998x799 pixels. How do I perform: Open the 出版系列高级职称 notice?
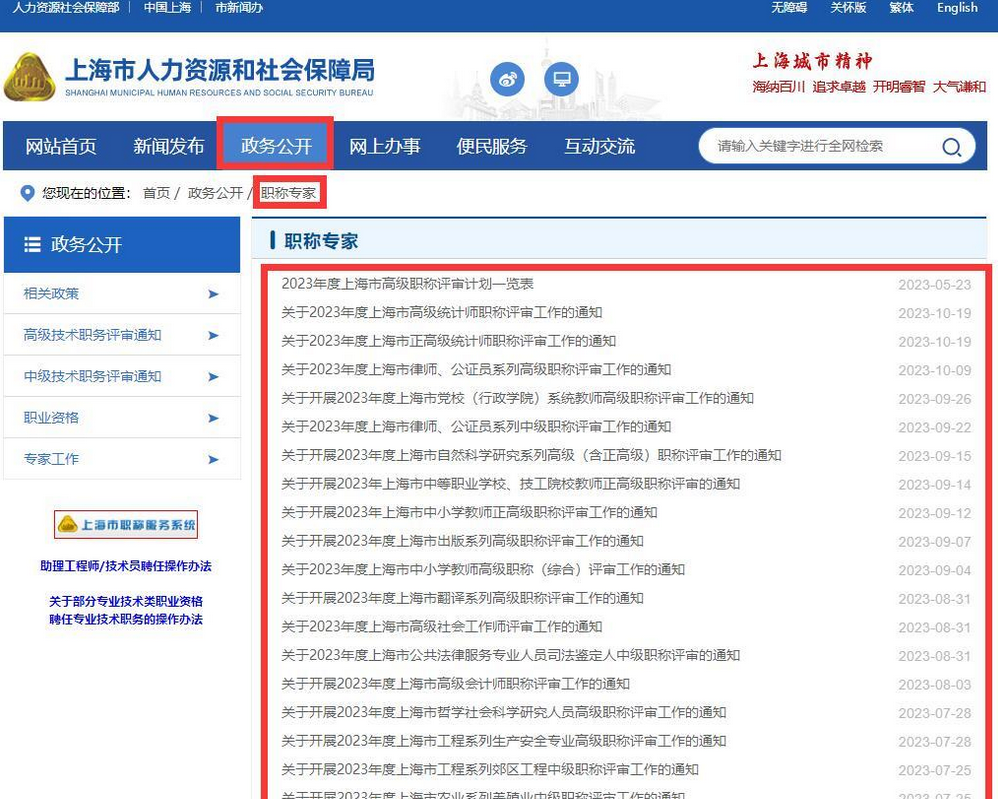point(462,541)
